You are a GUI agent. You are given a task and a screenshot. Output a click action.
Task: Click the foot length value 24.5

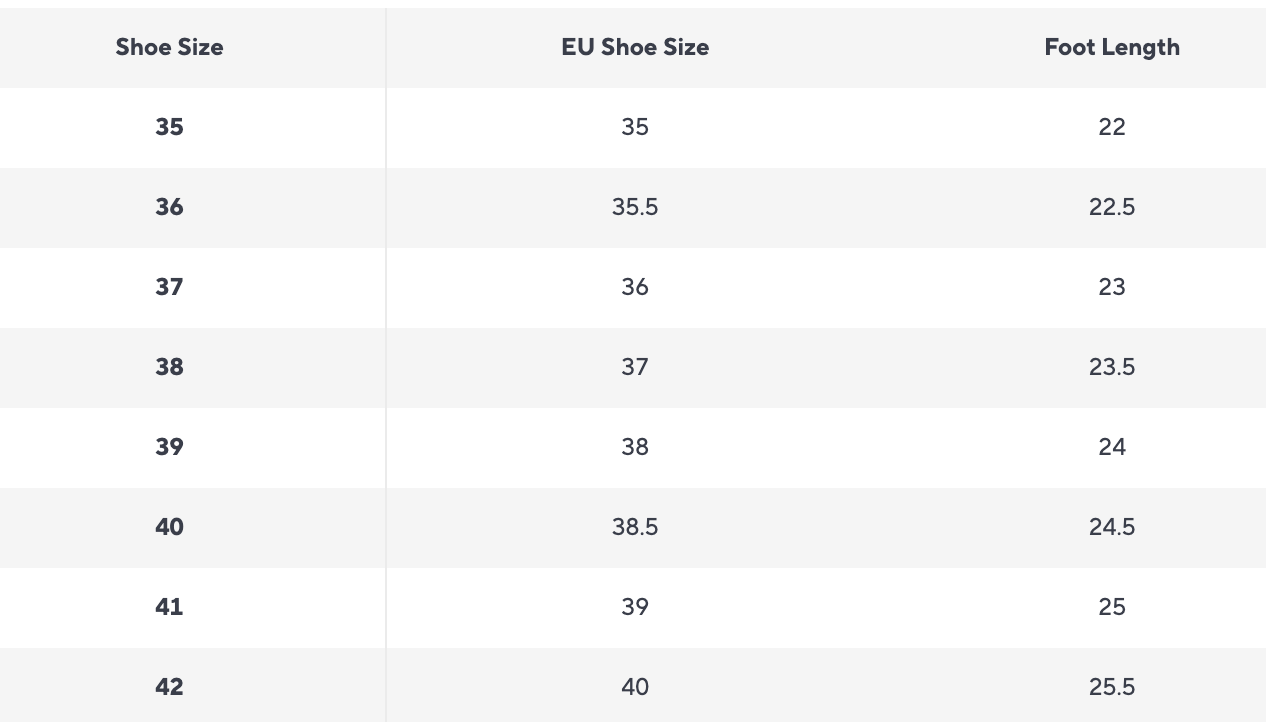click(x=1112, y=527)
